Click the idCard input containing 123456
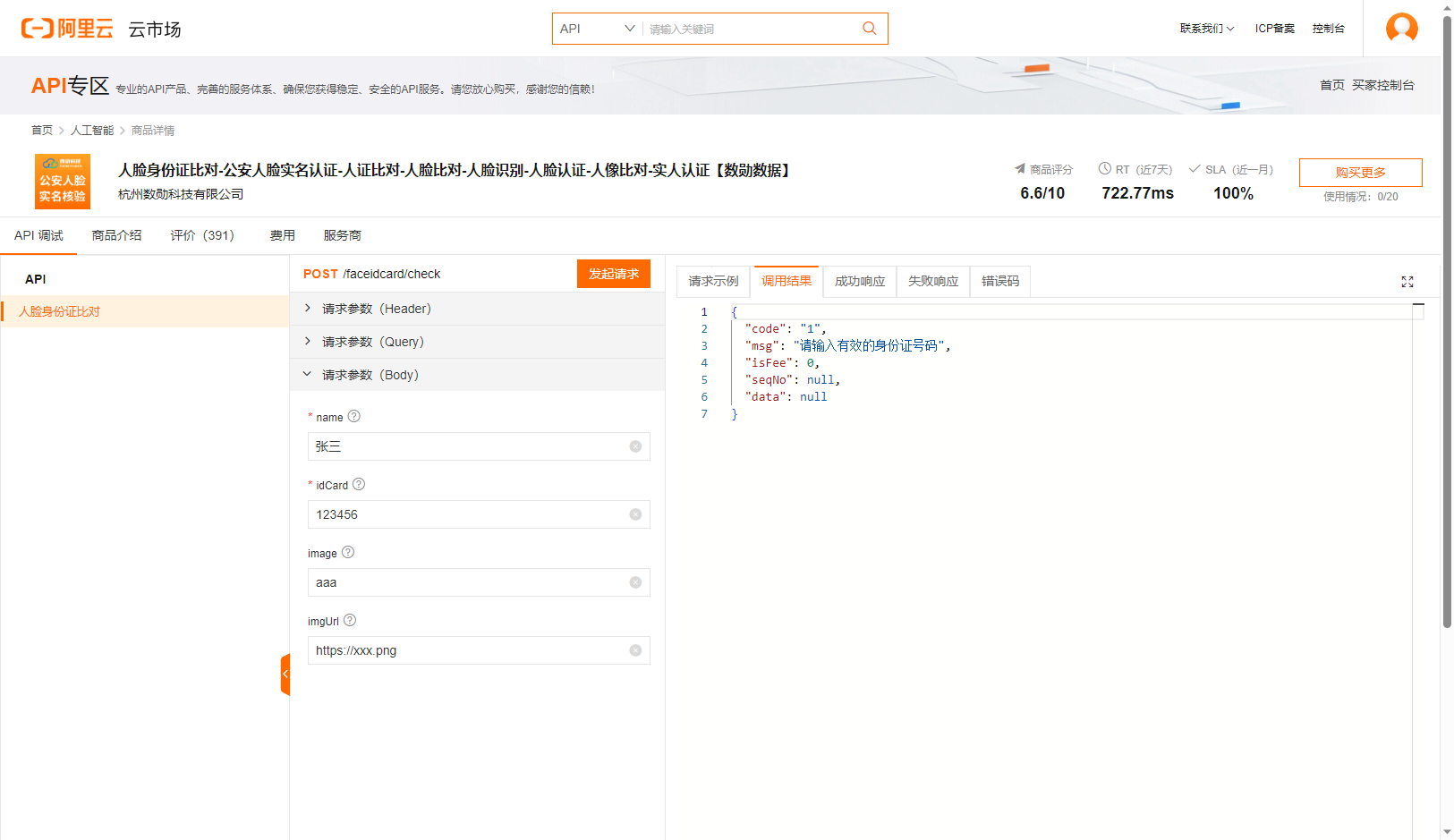The width and height of the screenshot is (1454, 840). [479, 514]
